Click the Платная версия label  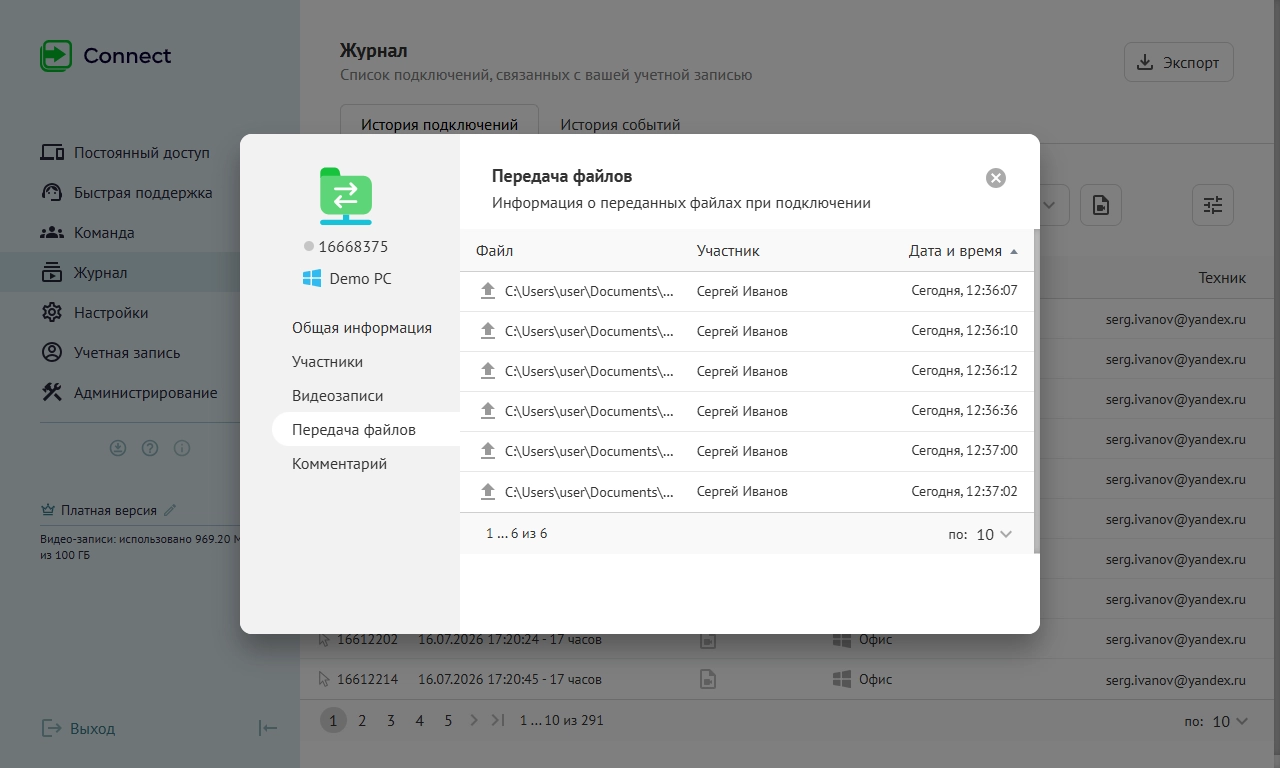coord(109,510)
